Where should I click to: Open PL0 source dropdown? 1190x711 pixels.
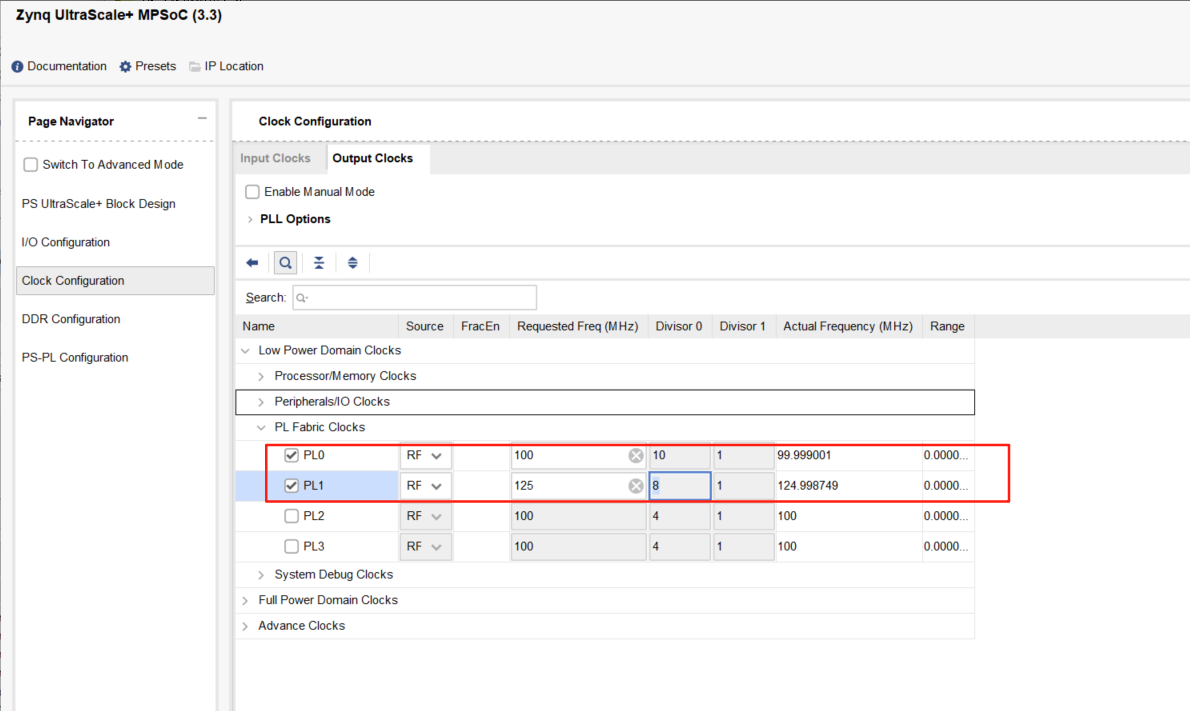tap(426, 455)
